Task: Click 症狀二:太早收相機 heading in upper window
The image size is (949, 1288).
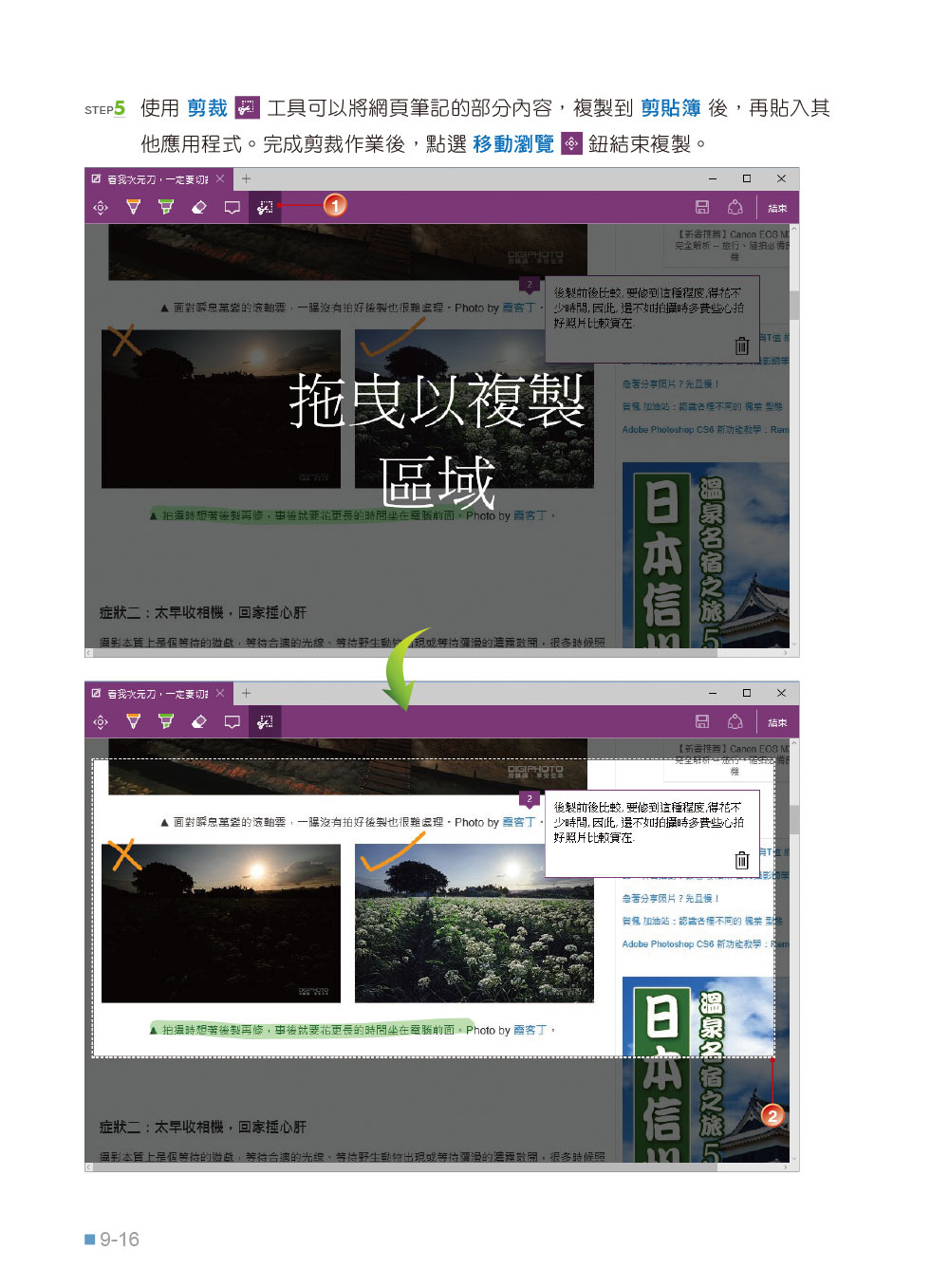Action: pos(203,613)
